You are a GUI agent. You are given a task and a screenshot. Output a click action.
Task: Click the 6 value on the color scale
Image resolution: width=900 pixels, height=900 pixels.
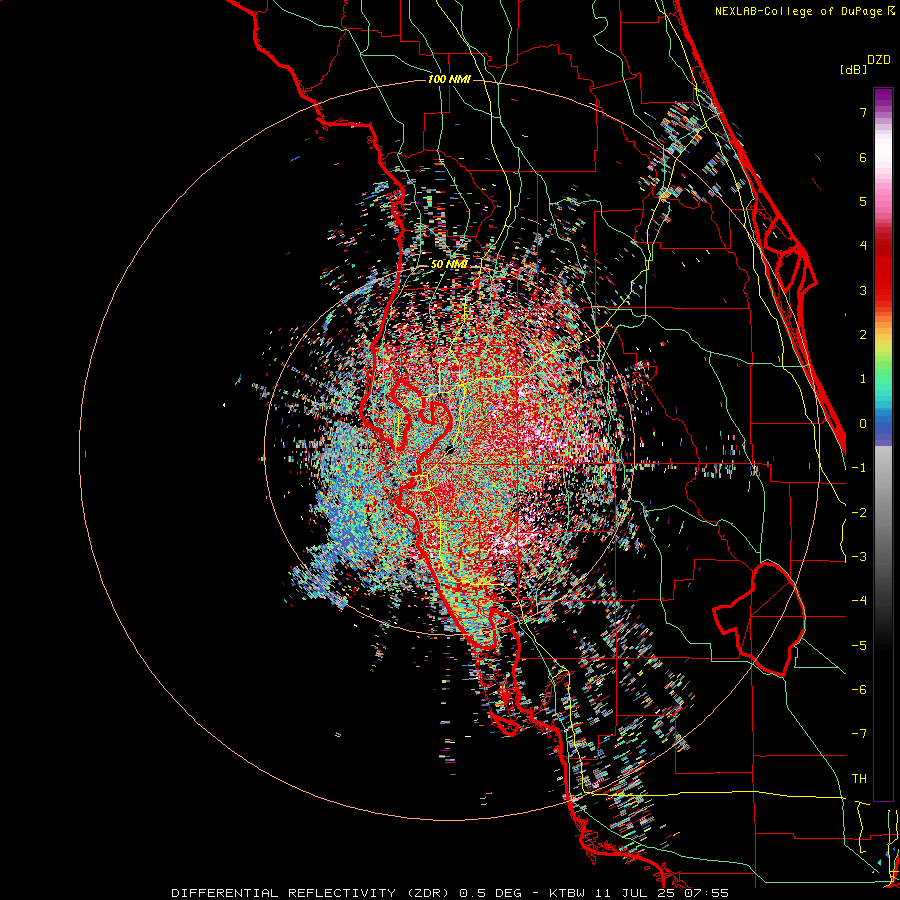click(x=863, y=157)
